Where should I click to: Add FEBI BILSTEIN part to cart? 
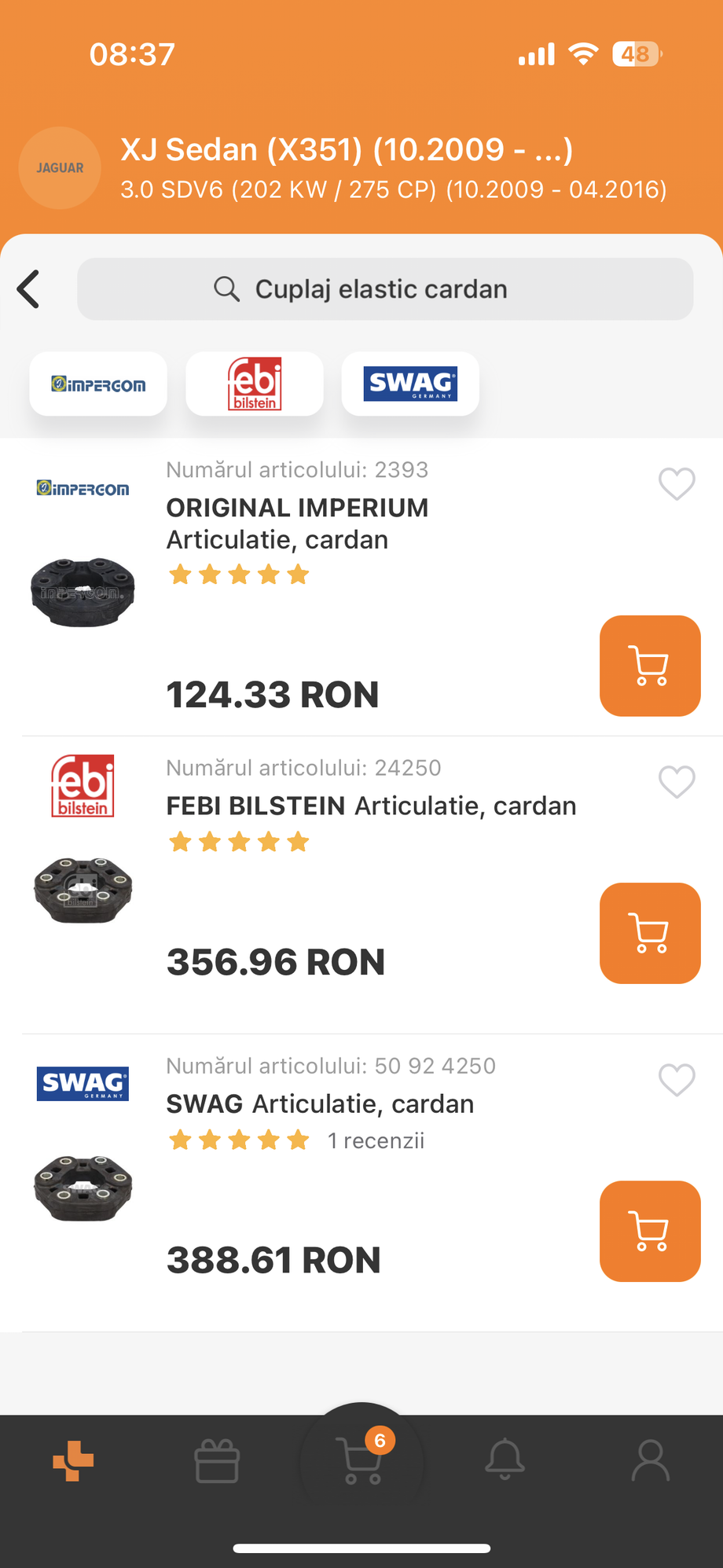(x=650, y=933)
